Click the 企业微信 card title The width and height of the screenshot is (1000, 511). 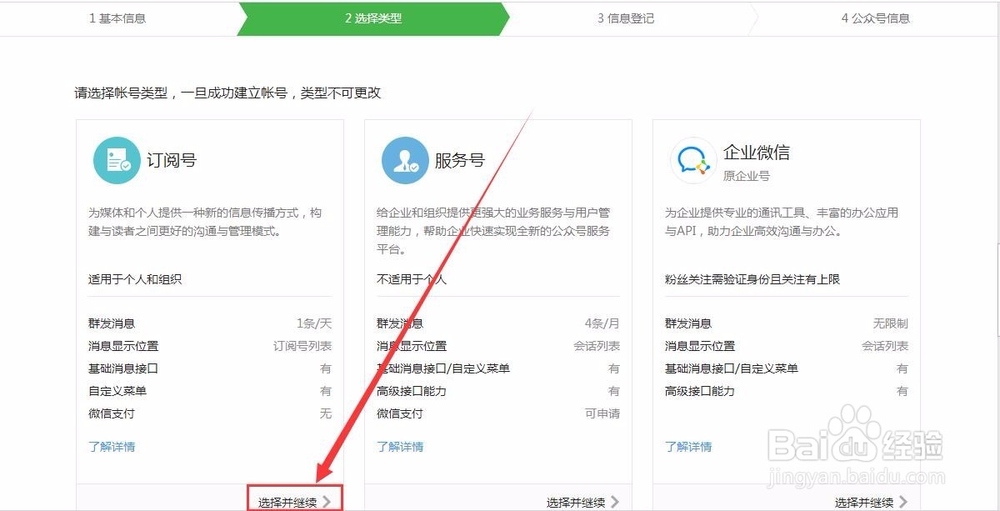pyautogui.click(x=756, y=152)
